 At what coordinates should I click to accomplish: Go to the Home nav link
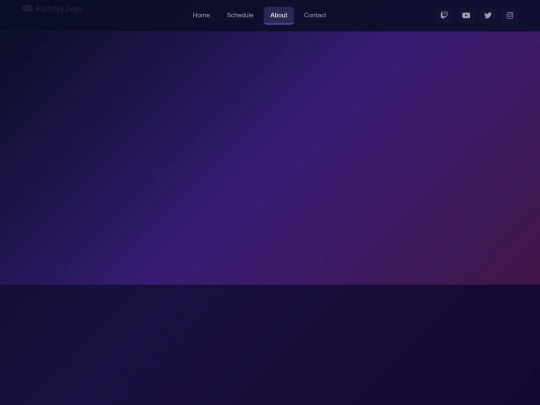pos(201,15)
